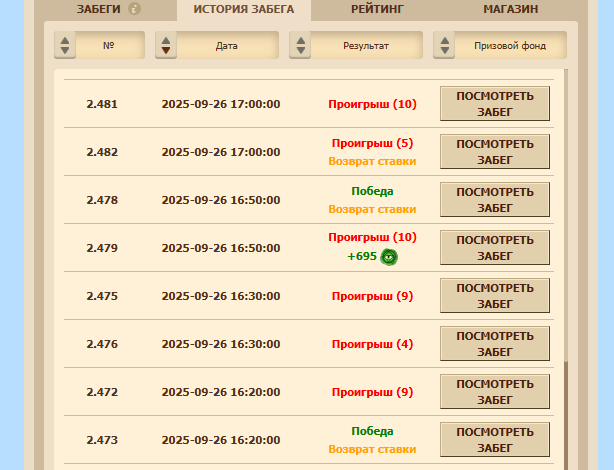Click sort arrows icon next to Результат column
The height and width of the screenshot is (470, 614).
click(x=299, y=46)
